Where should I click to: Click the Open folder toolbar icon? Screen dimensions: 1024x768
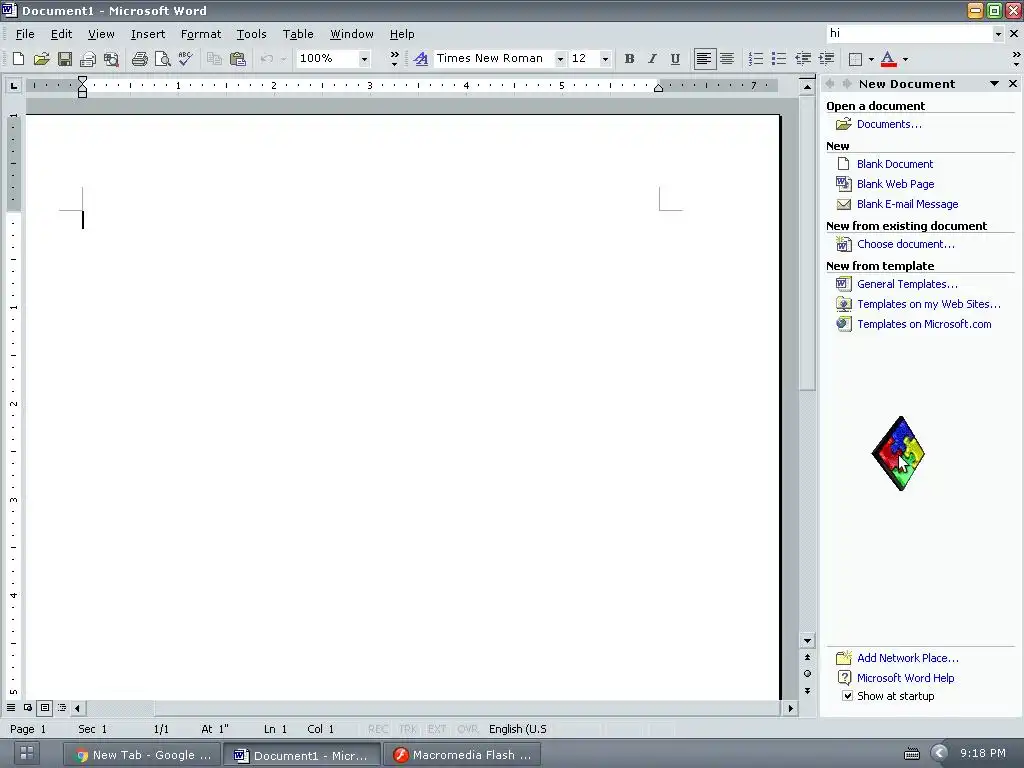[x=41, y=59]
